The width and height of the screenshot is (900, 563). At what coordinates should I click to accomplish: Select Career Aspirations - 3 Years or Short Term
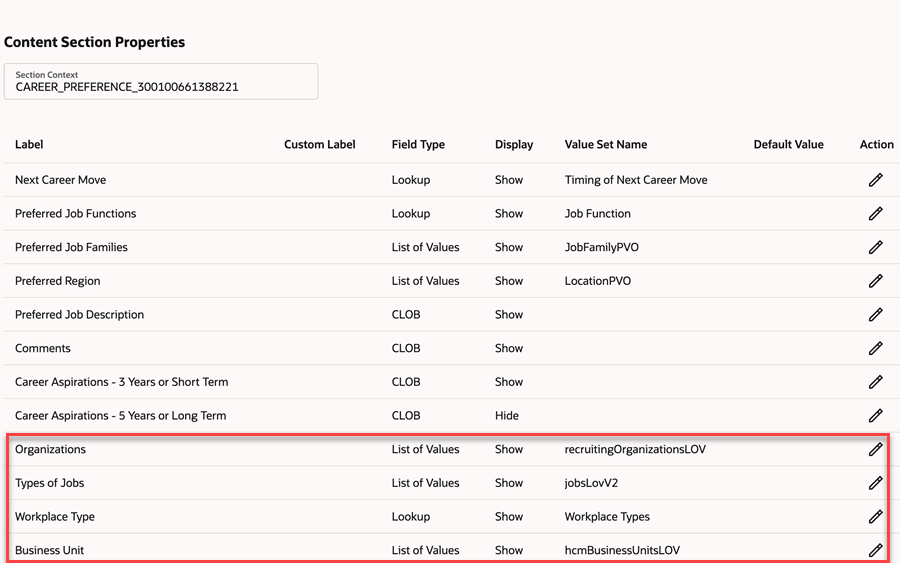pyautogui.click(x=122, y=382)
